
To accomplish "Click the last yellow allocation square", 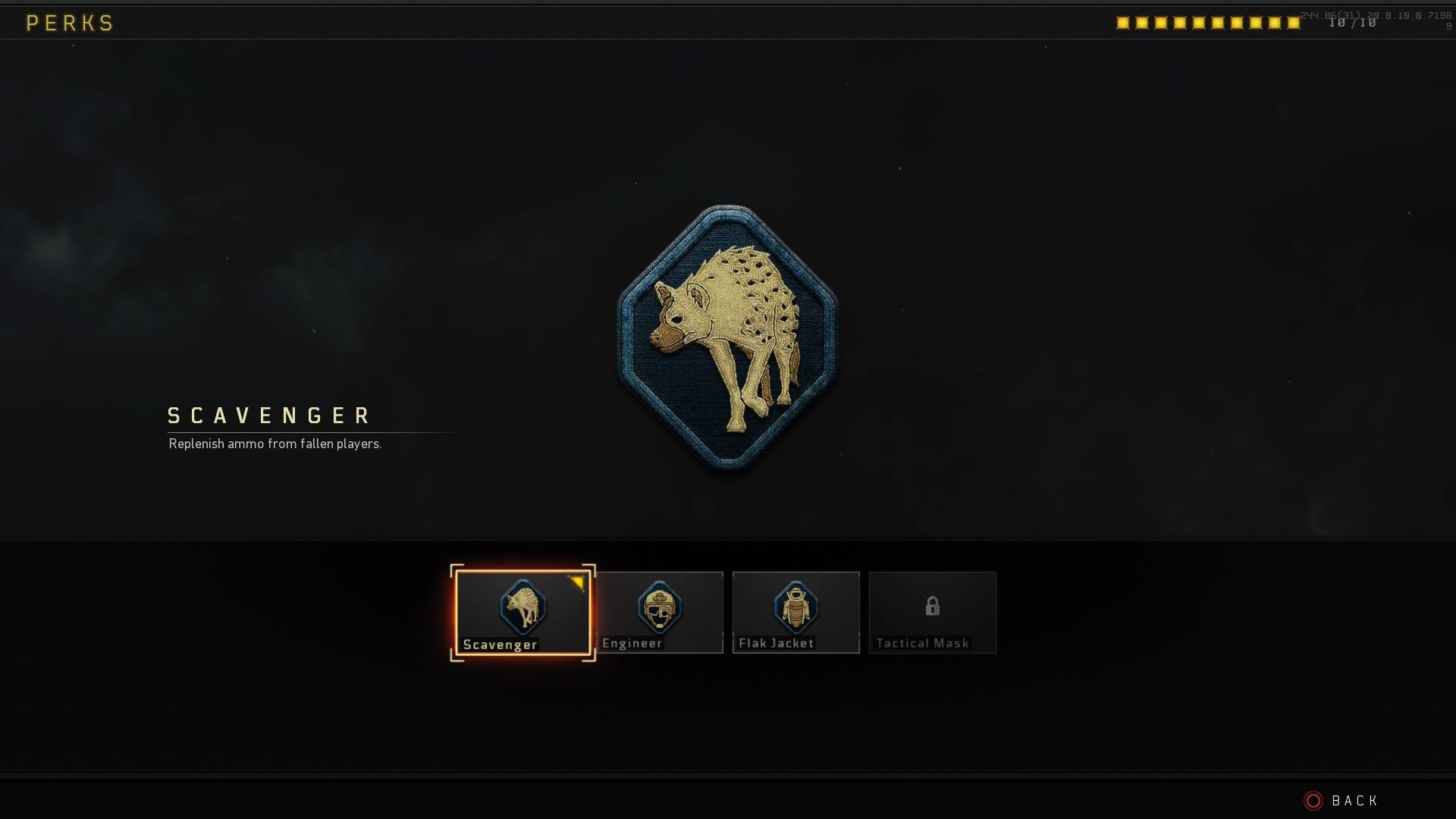I will point(1294,23).
